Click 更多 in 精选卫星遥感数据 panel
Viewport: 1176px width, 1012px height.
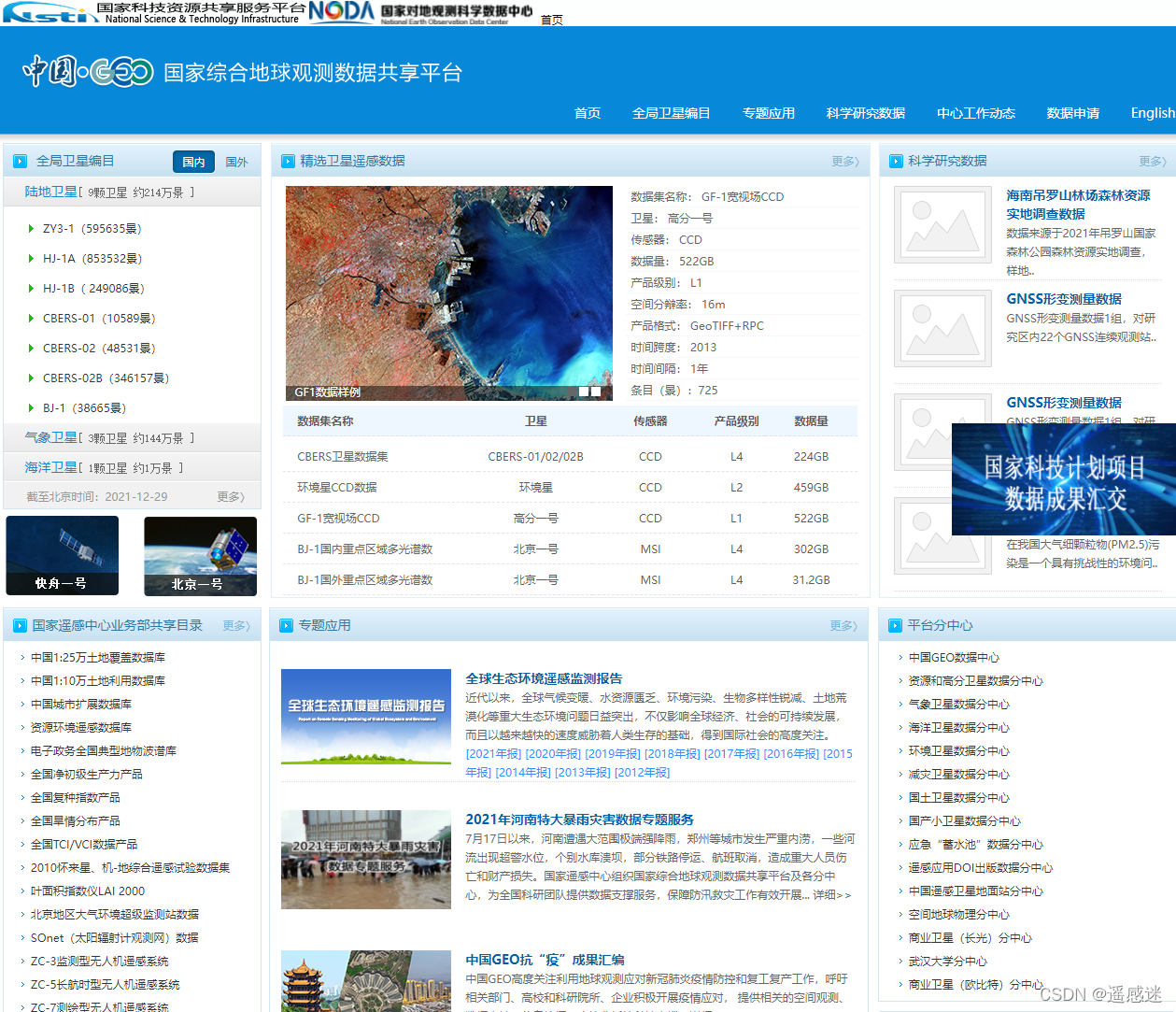[845, 162]
